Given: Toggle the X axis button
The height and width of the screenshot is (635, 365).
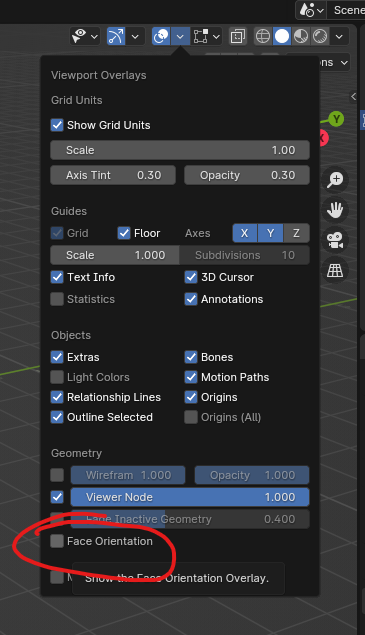Looking at the screenshot, I should [x=244, y=233].
